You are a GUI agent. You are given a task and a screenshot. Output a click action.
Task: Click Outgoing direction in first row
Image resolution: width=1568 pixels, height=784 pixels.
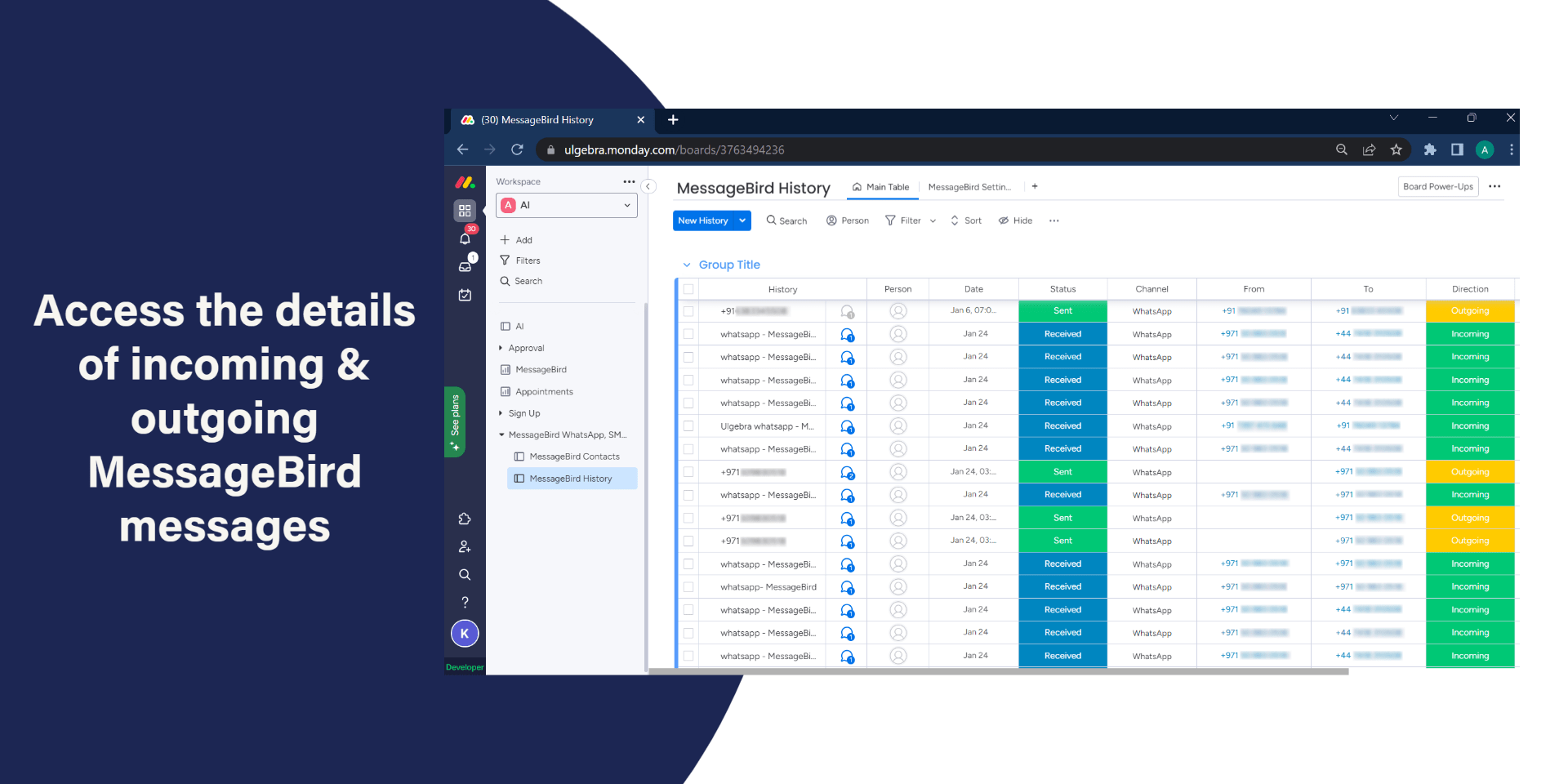(x=1470, y=311)
